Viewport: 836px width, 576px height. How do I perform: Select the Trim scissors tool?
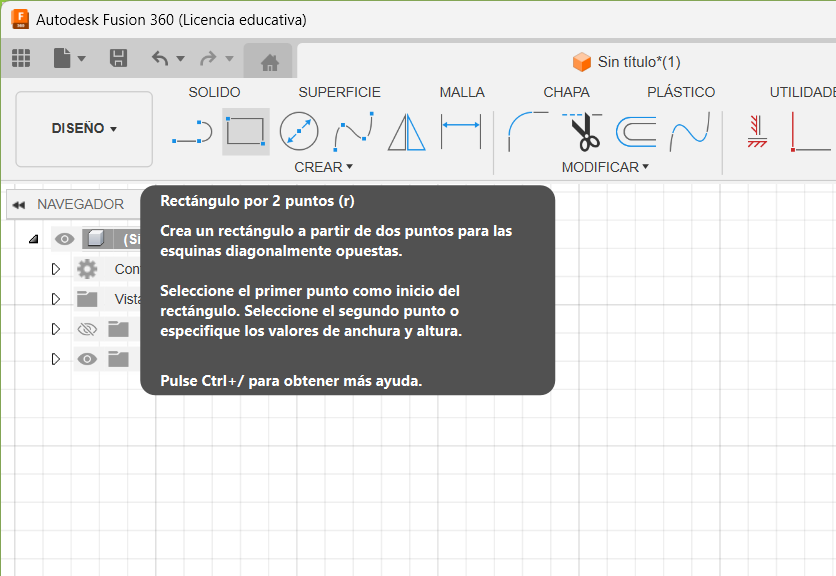582,131
